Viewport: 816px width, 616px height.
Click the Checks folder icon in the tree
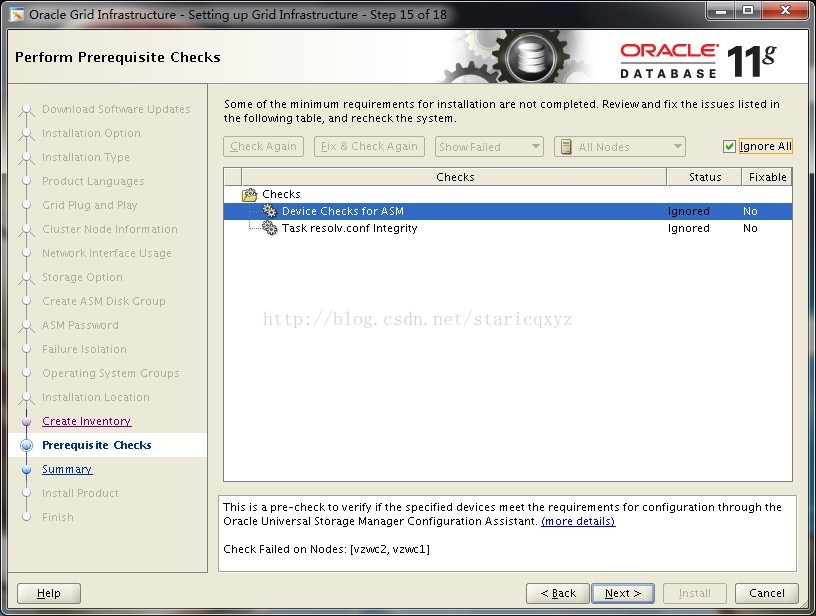(250, 195)
